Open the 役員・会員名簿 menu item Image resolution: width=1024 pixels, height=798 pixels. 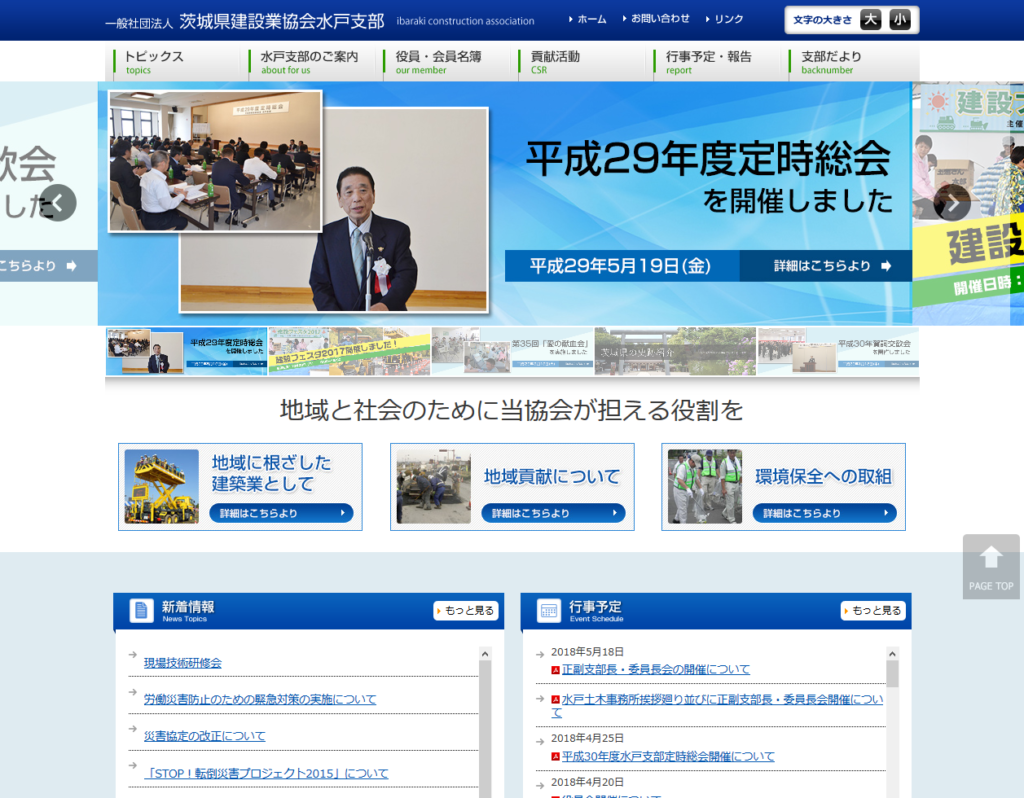(x=438, y=62)
